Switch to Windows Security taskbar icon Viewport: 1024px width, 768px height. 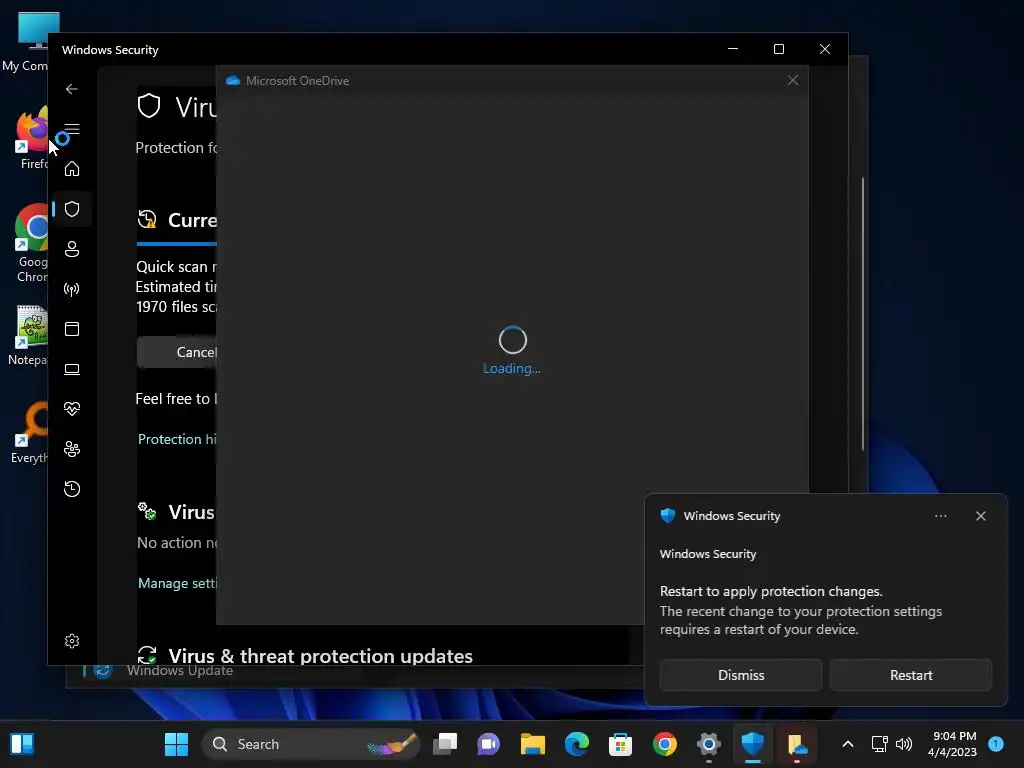(x=752, y=744)
